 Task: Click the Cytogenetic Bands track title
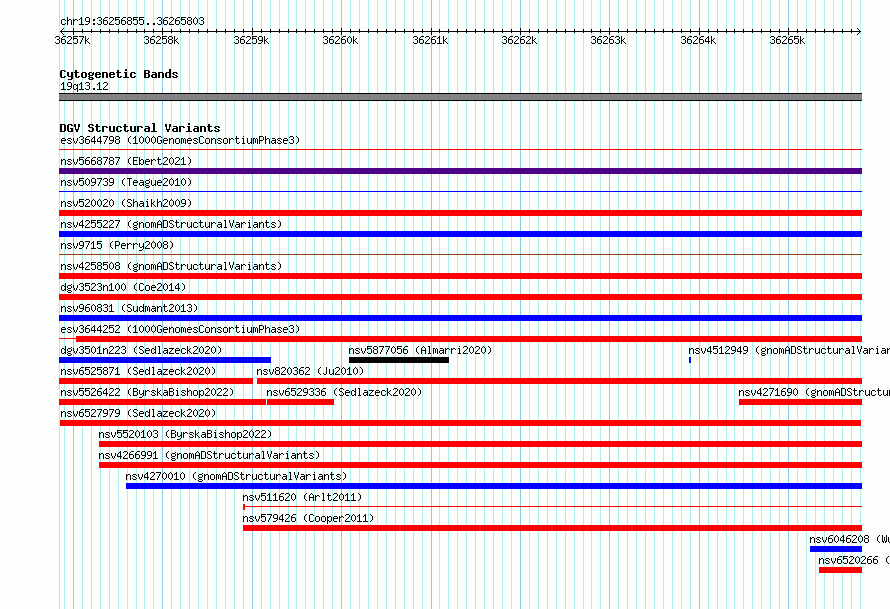click(x=119, y=74)
